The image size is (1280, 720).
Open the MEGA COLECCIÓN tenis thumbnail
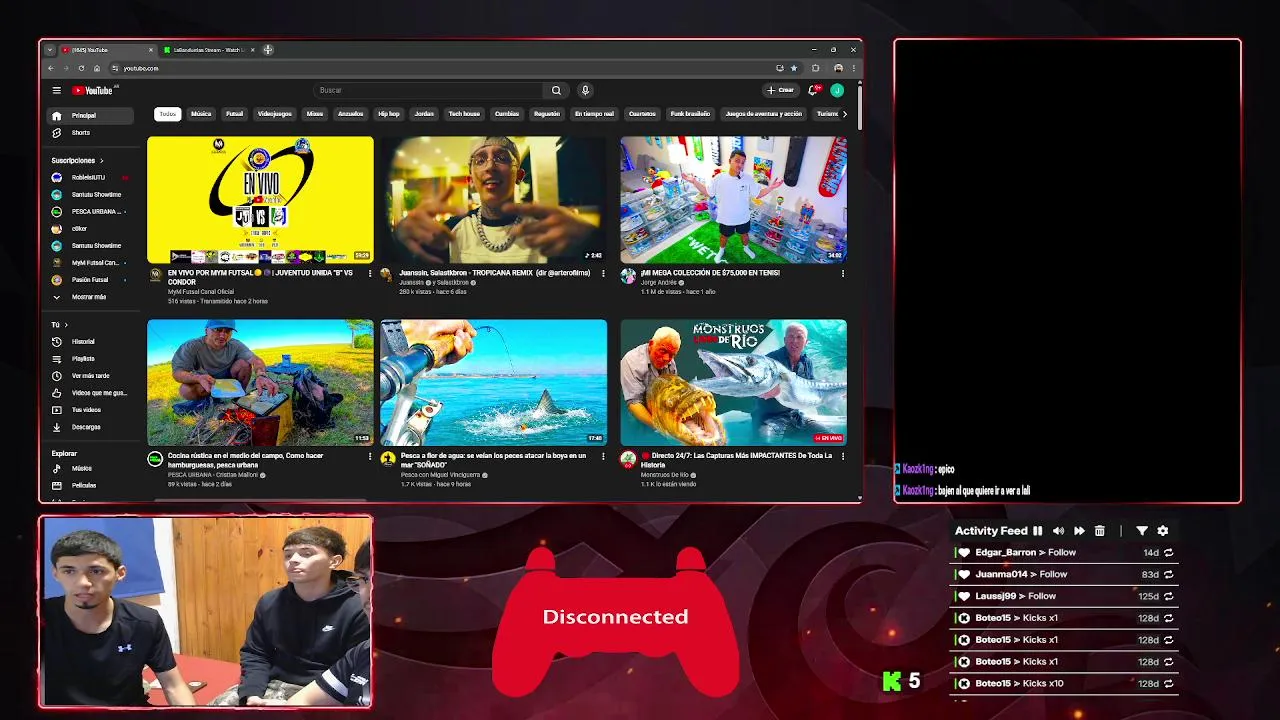[x=733, y=200]
